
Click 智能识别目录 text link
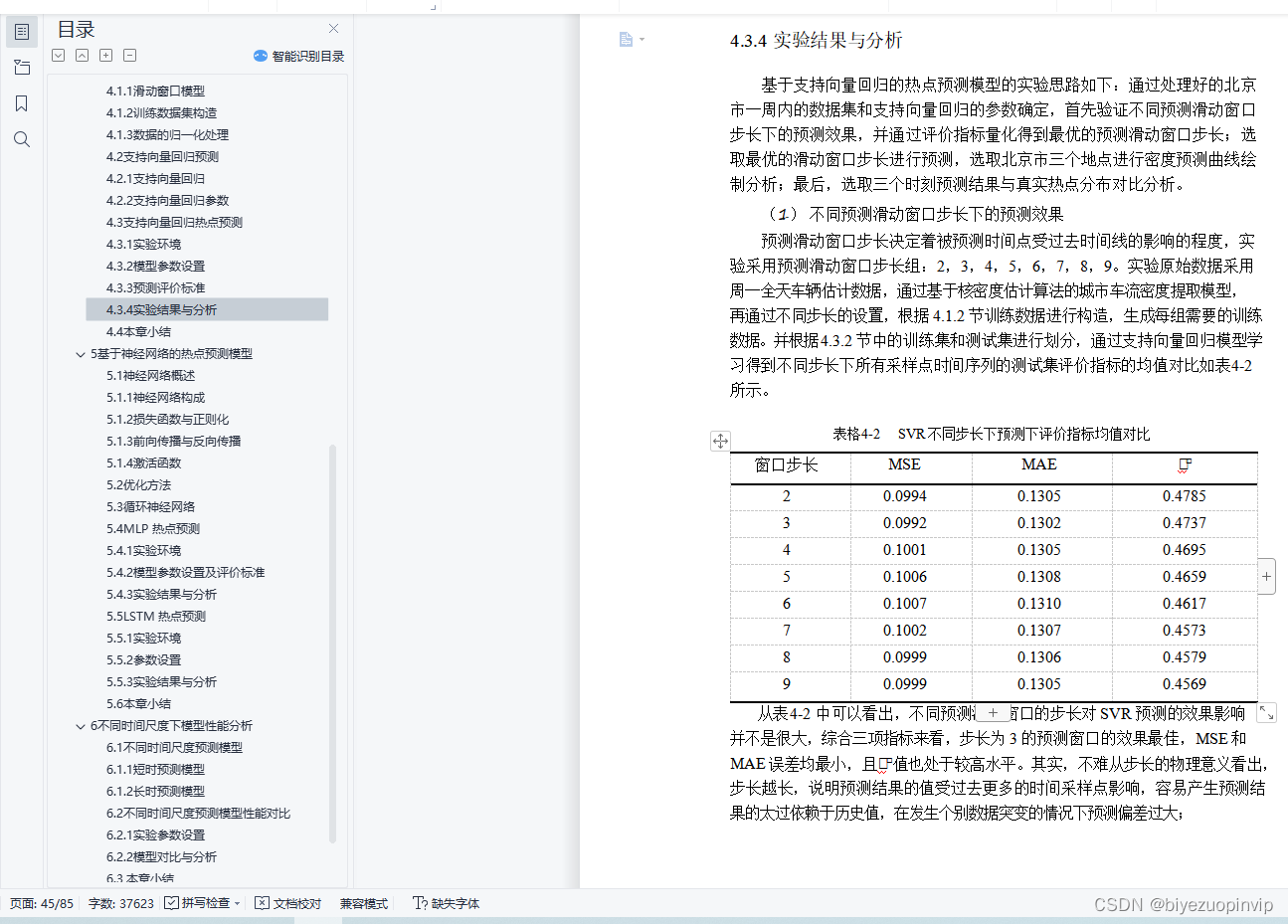coord(308,57)
